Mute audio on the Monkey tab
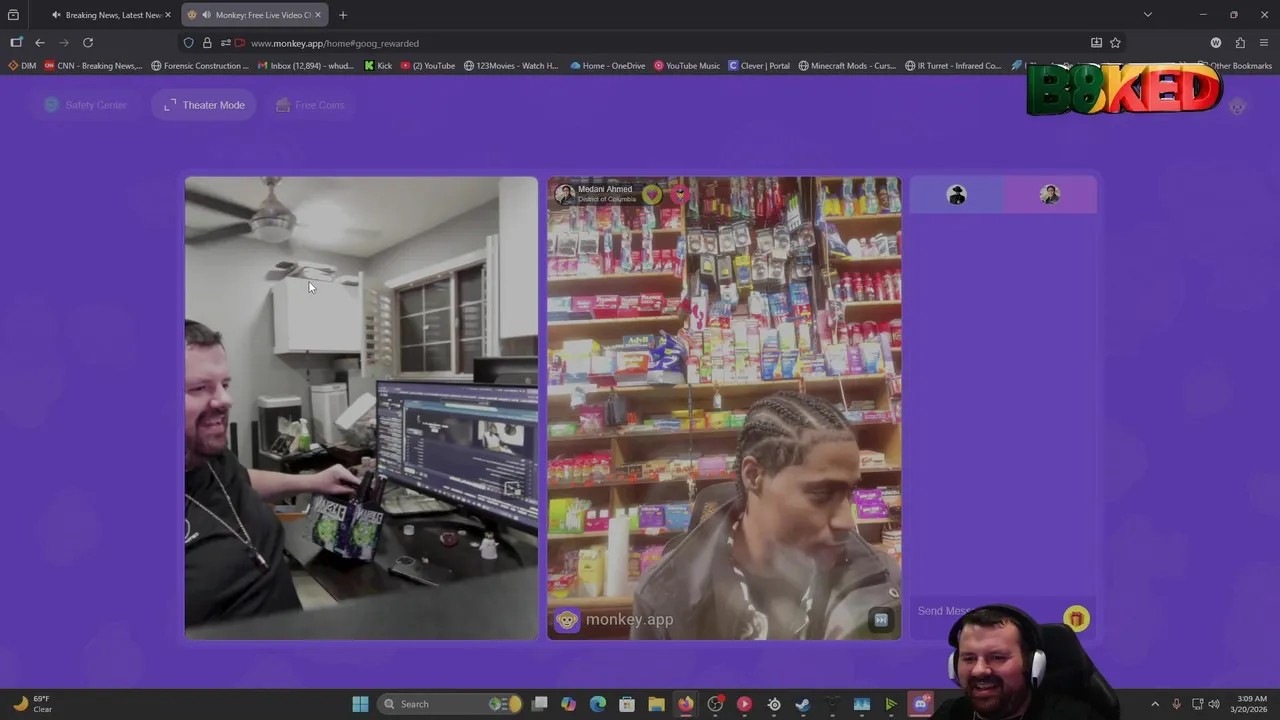Viewport: 1280px width, 720px height. tap(206, 15)
